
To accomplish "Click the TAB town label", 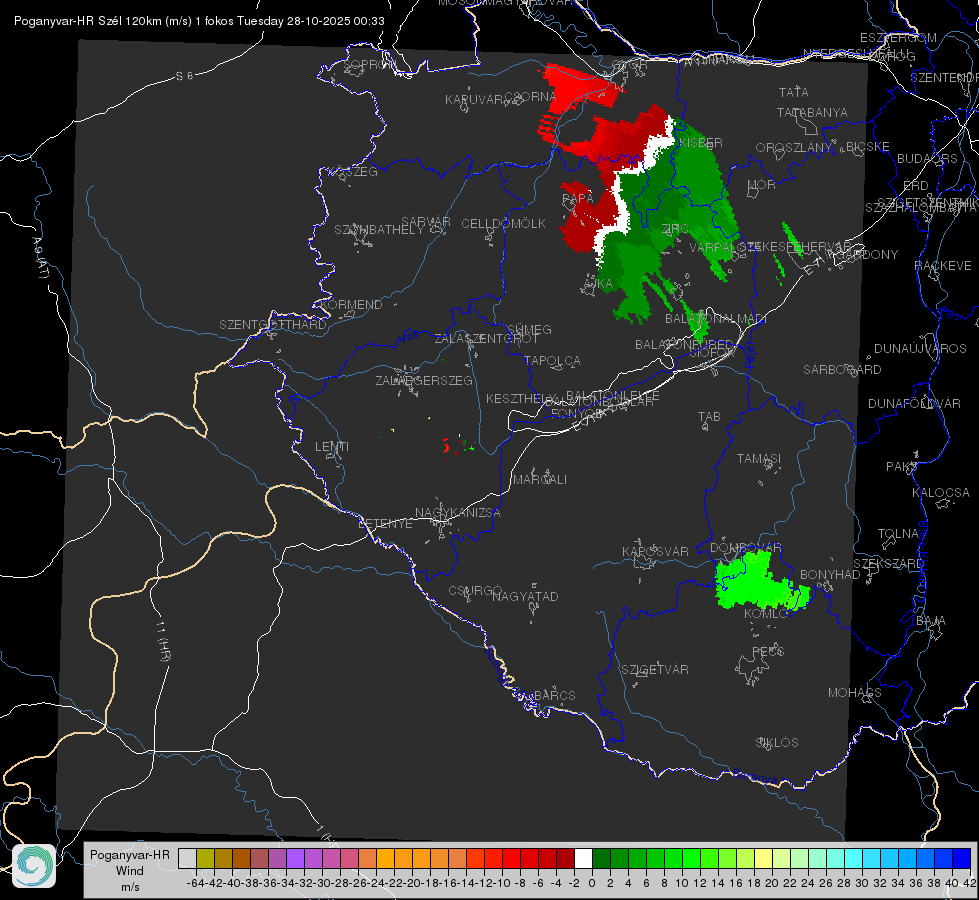I will pyautogui.click(x=709, y=417).
